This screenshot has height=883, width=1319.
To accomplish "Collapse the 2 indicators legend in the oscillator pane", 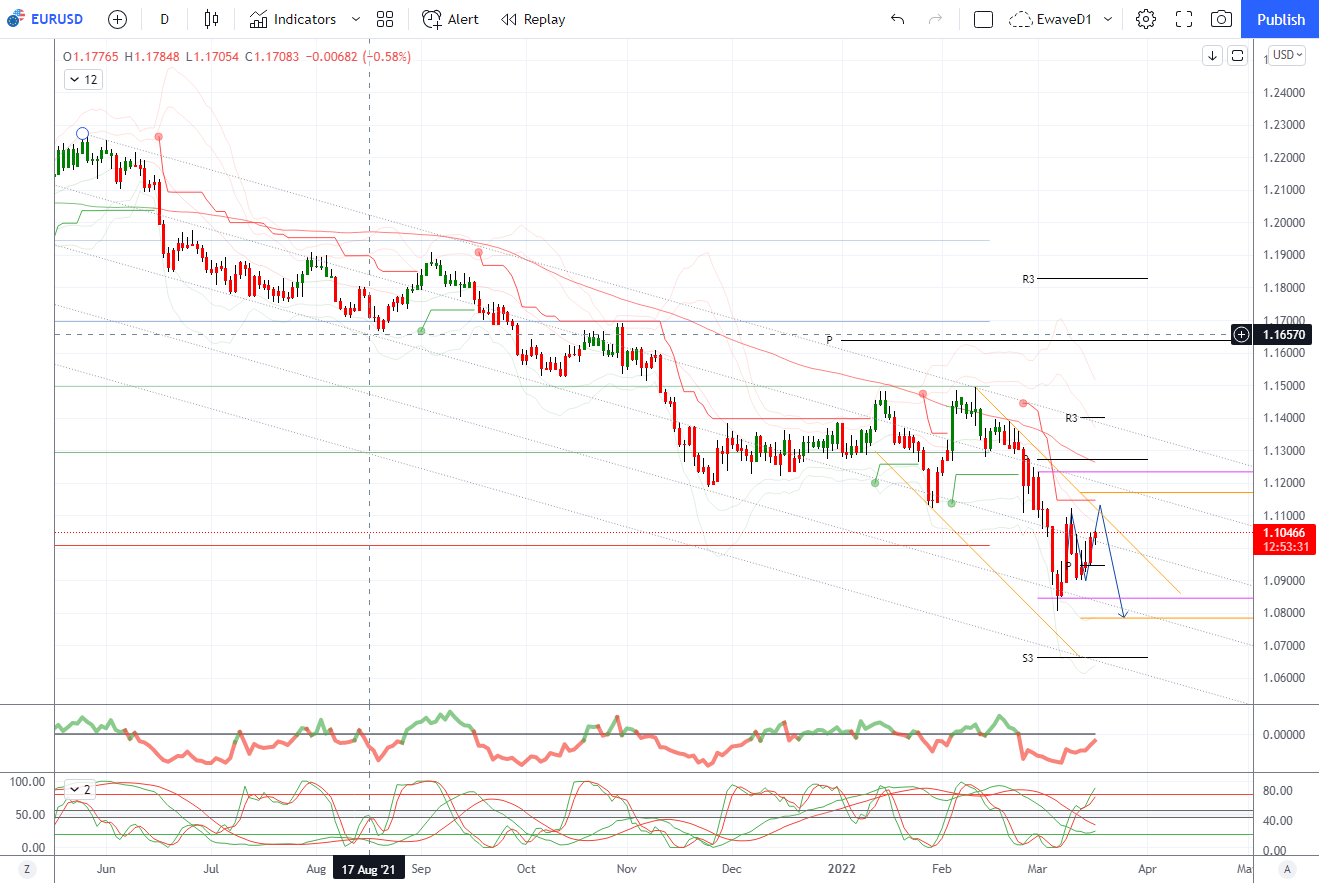I will pyautogui.click(x=79, y=789).
